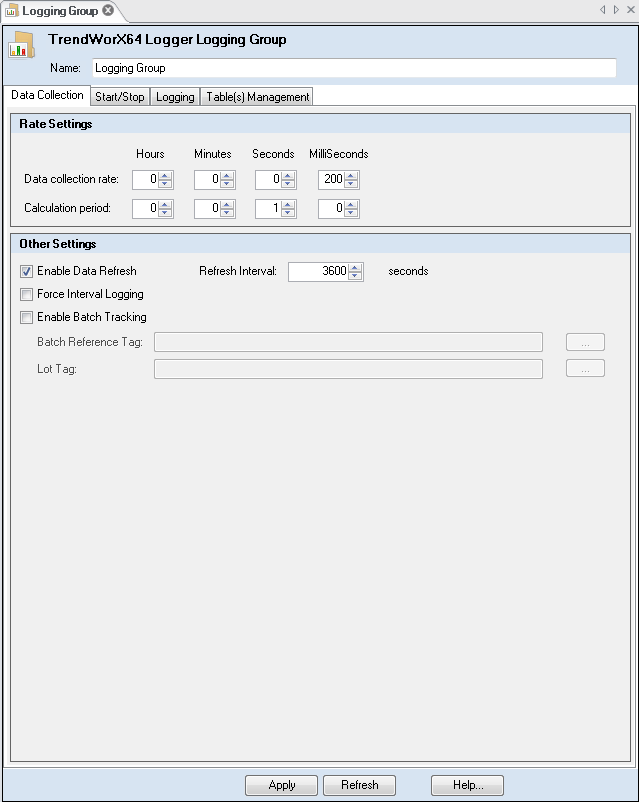Image resolution: width=639 pixels, height=802 pixels.
Task: Increase the Refresh Interval spinner value
Action: click(x=355, y=267)
